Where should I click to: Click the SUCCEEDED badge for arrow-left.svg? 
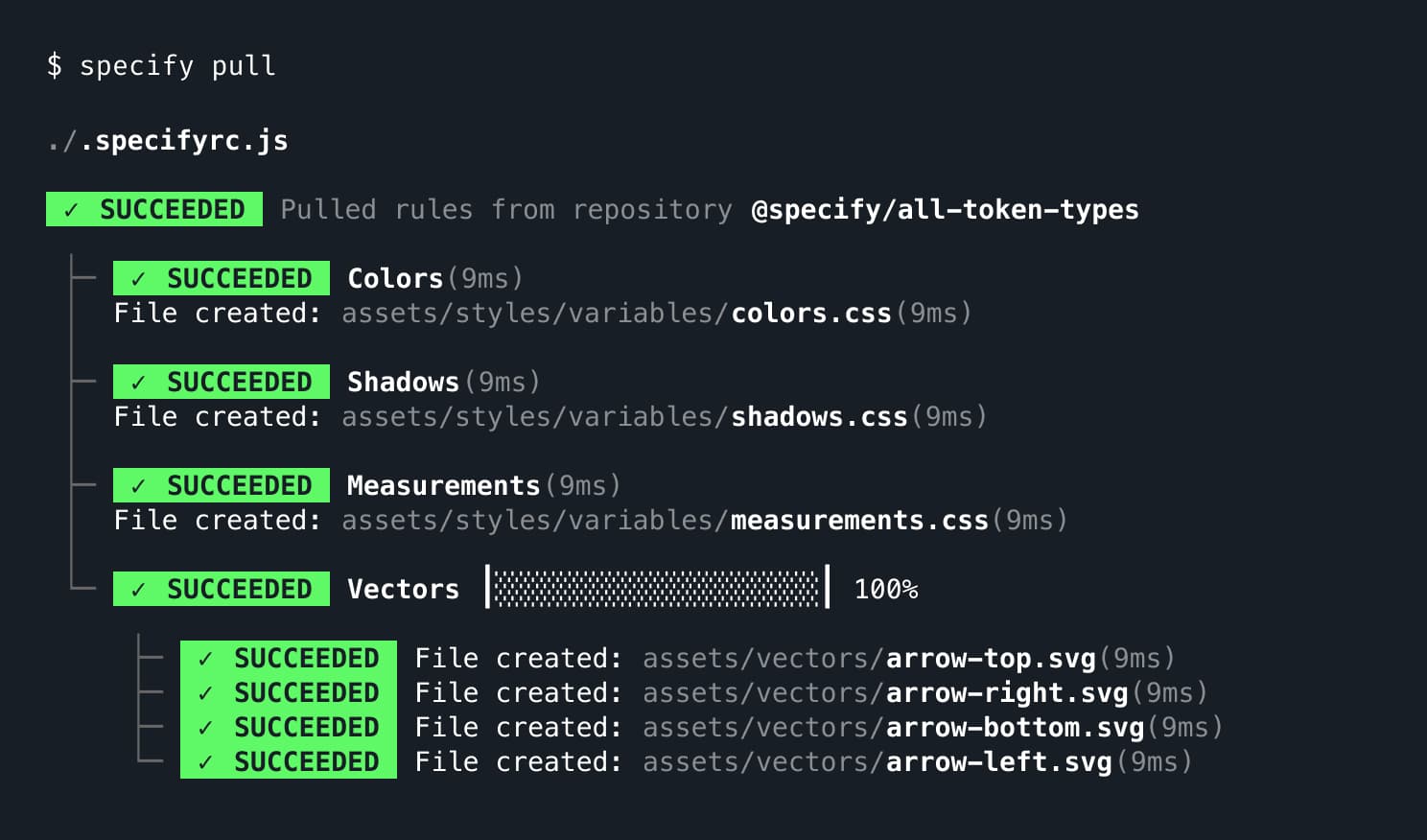click(289, 761)
